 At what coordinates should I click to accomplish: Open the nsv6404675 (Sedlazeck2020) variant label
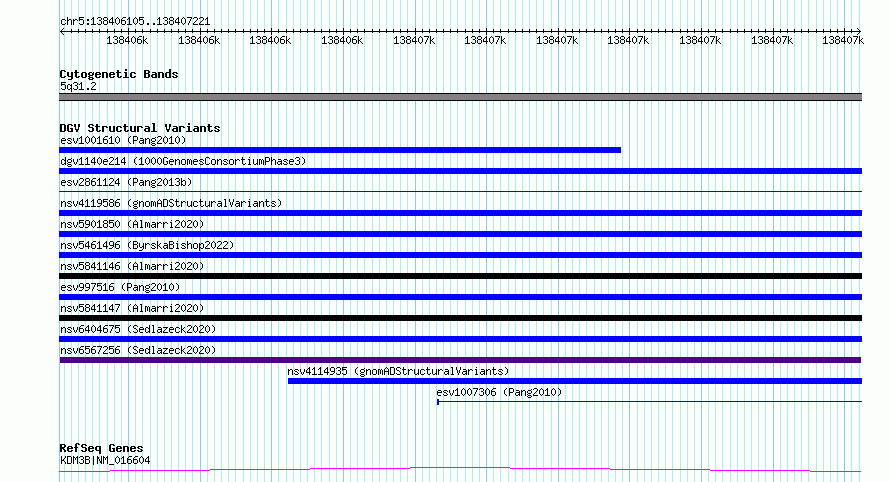click(138, 329)
